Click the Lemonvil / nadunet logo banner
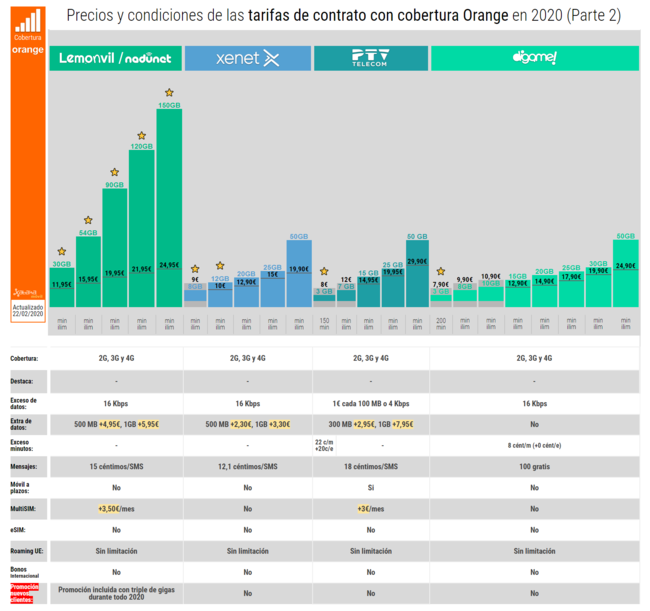Image resolution: width=650 pixels, height=611 pixels. [x=114, y=59]
